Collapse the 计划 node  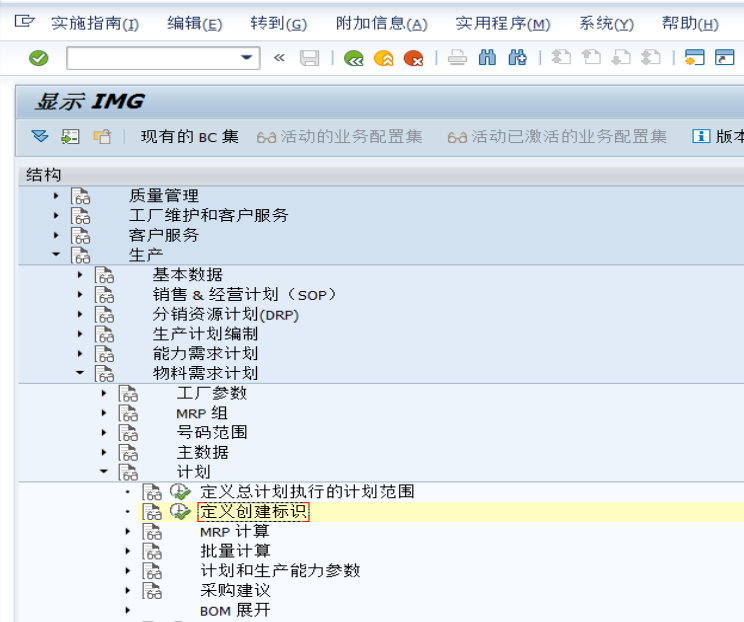pyautogui.click(x=103, y=472)
